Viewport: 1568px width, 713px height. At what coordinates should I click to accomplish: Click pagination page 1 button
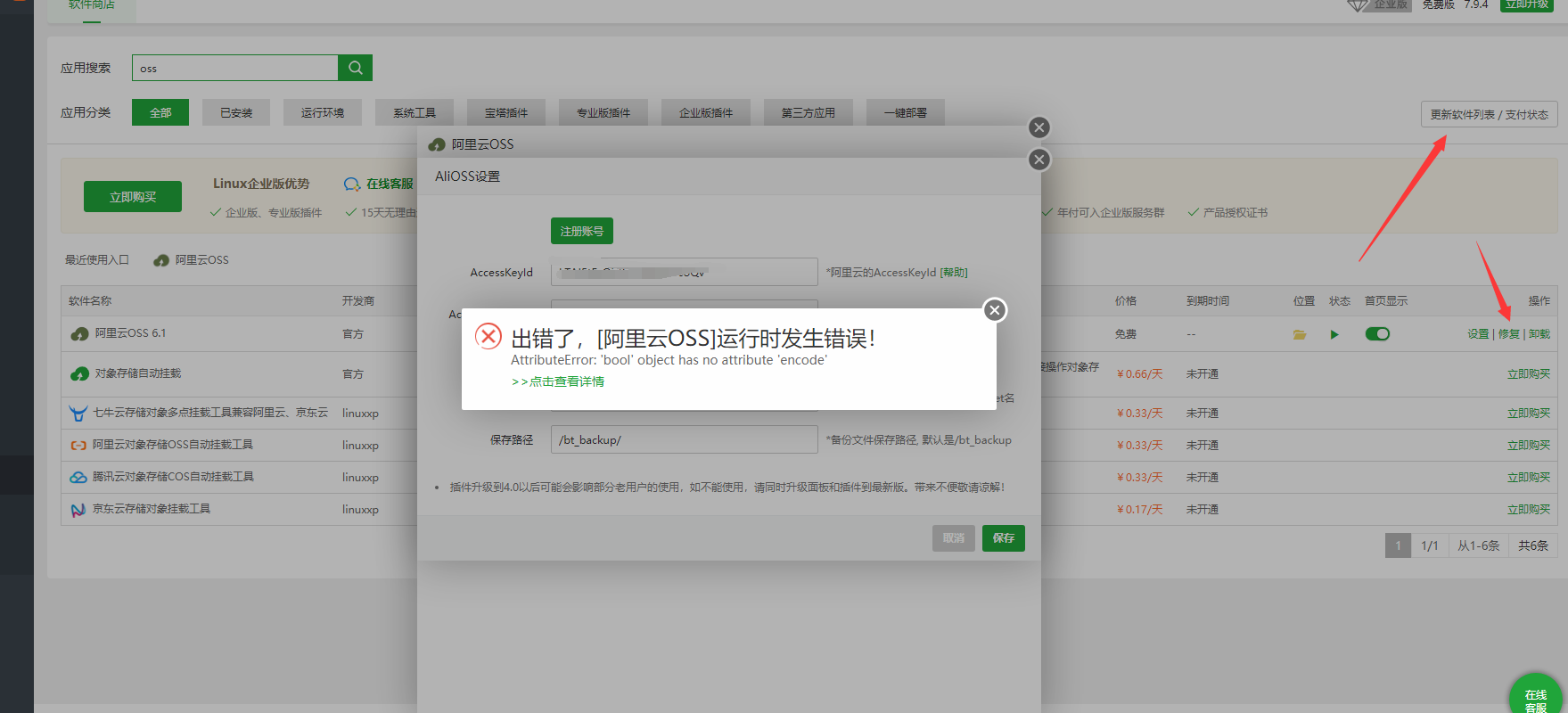click(x=1398, y=545)
